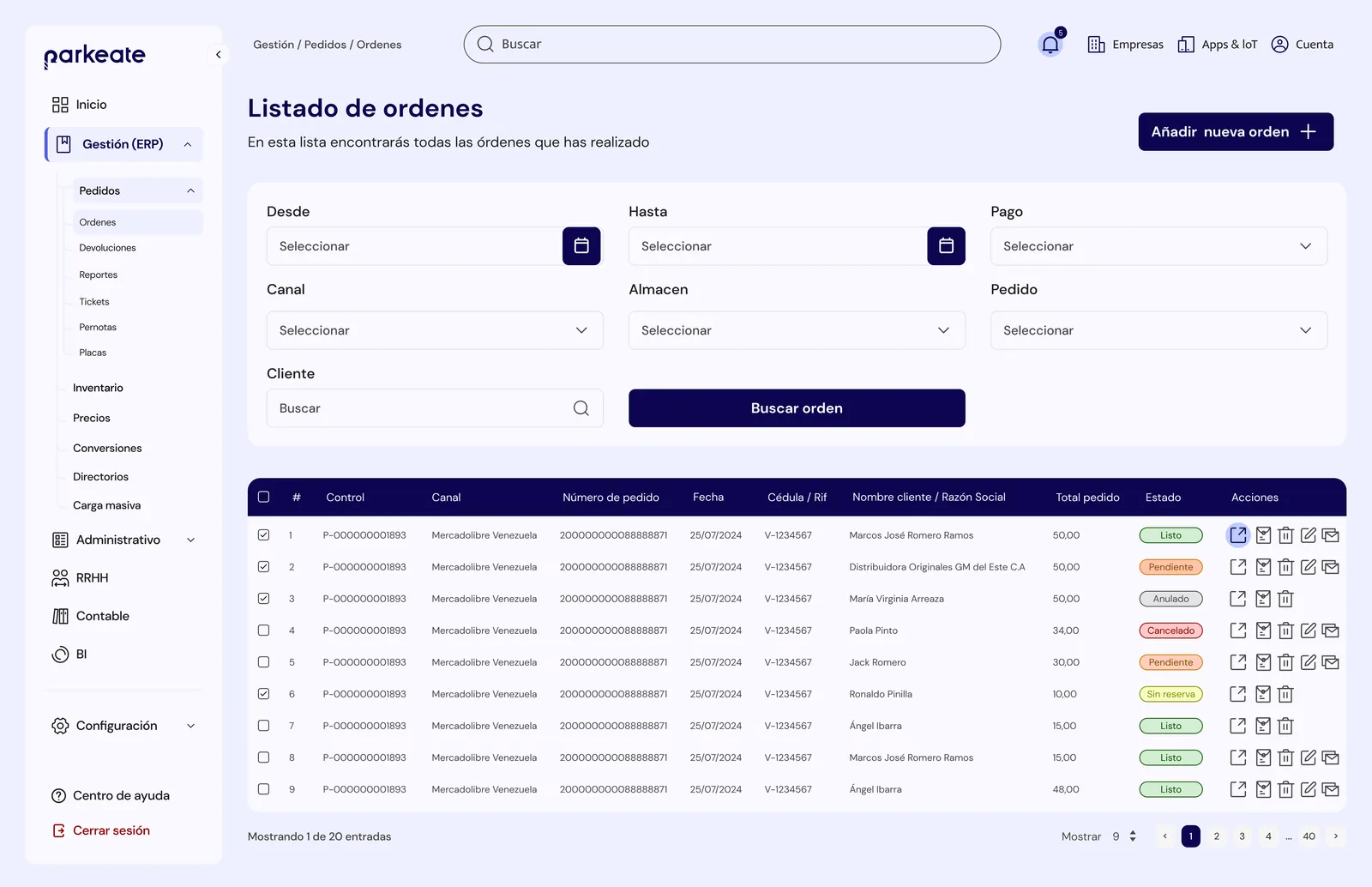Screen dimensions: 1372x887
Task: Send email for row 5 Jack Romero
Action: click(1331, 662)
